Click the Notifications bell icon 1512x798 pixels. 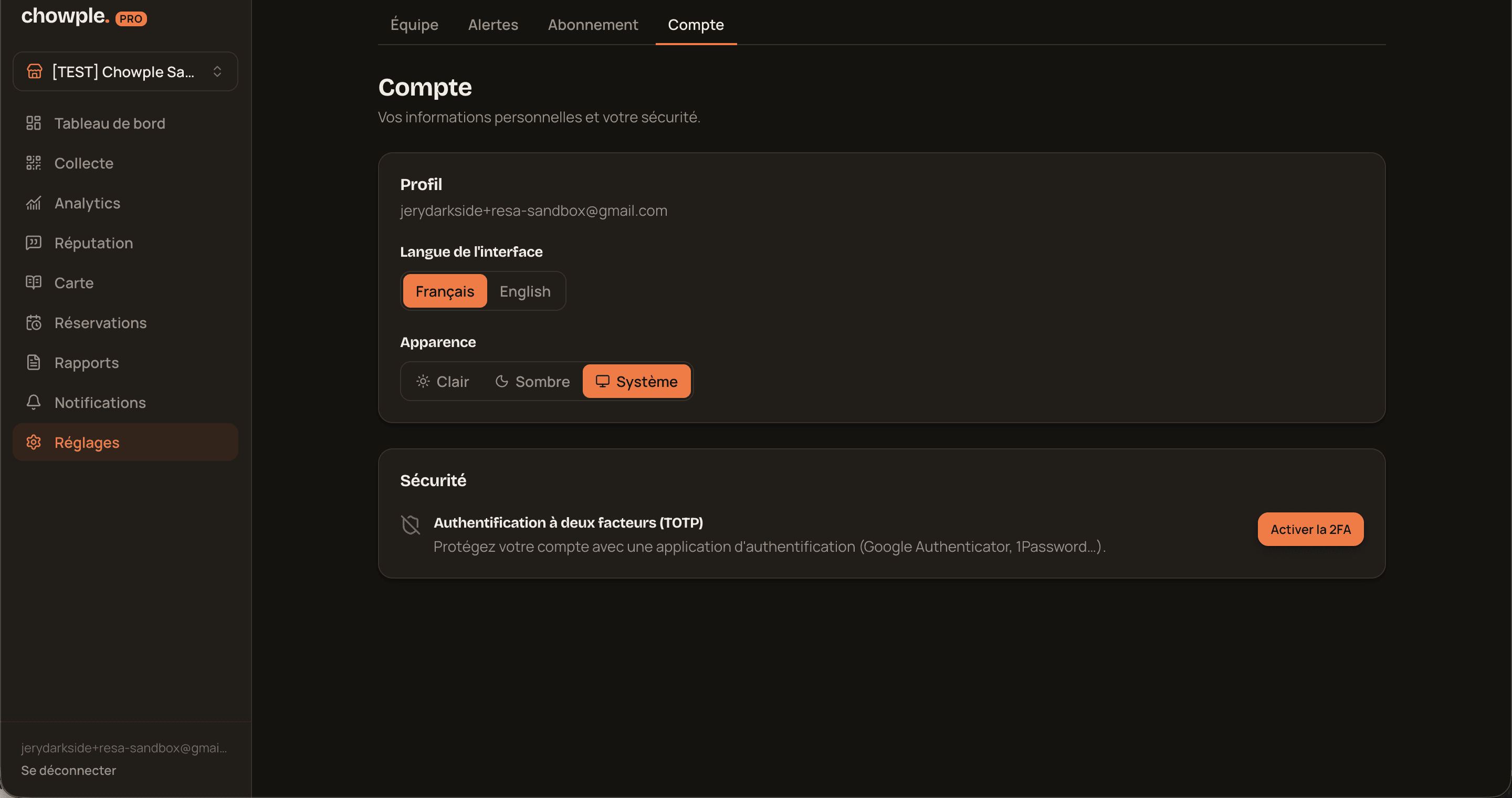[x=34, y=403]
